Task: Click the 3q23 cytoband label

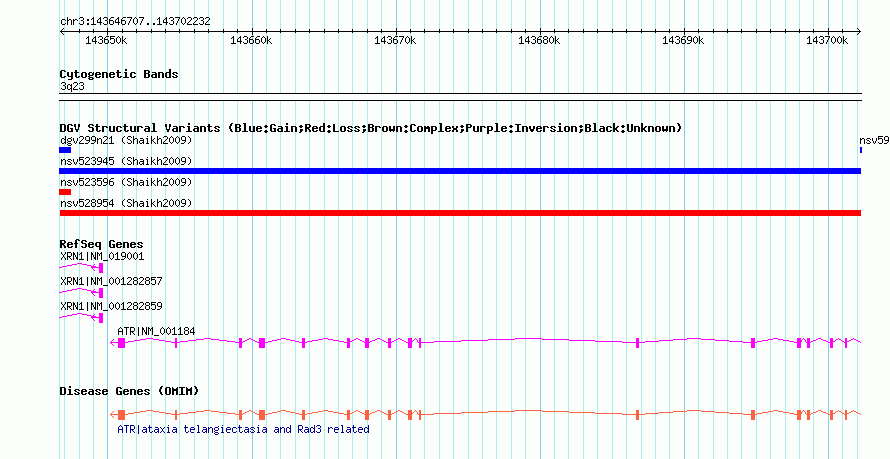Action: coord(71,86)
